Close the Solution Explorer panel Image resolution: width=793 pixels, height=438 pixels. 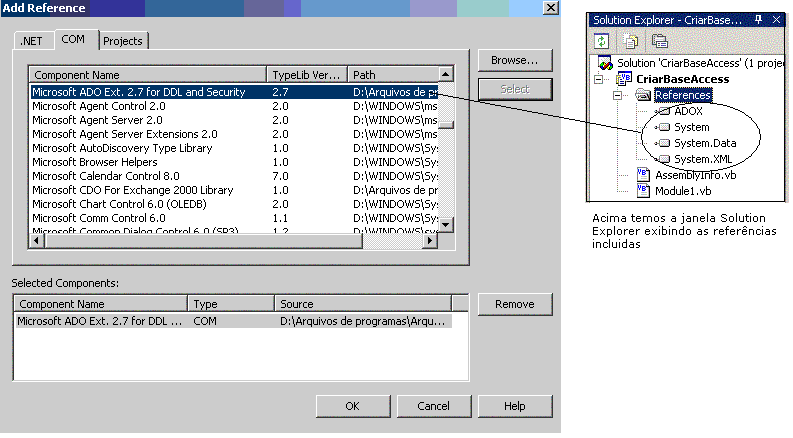[776, 20]
